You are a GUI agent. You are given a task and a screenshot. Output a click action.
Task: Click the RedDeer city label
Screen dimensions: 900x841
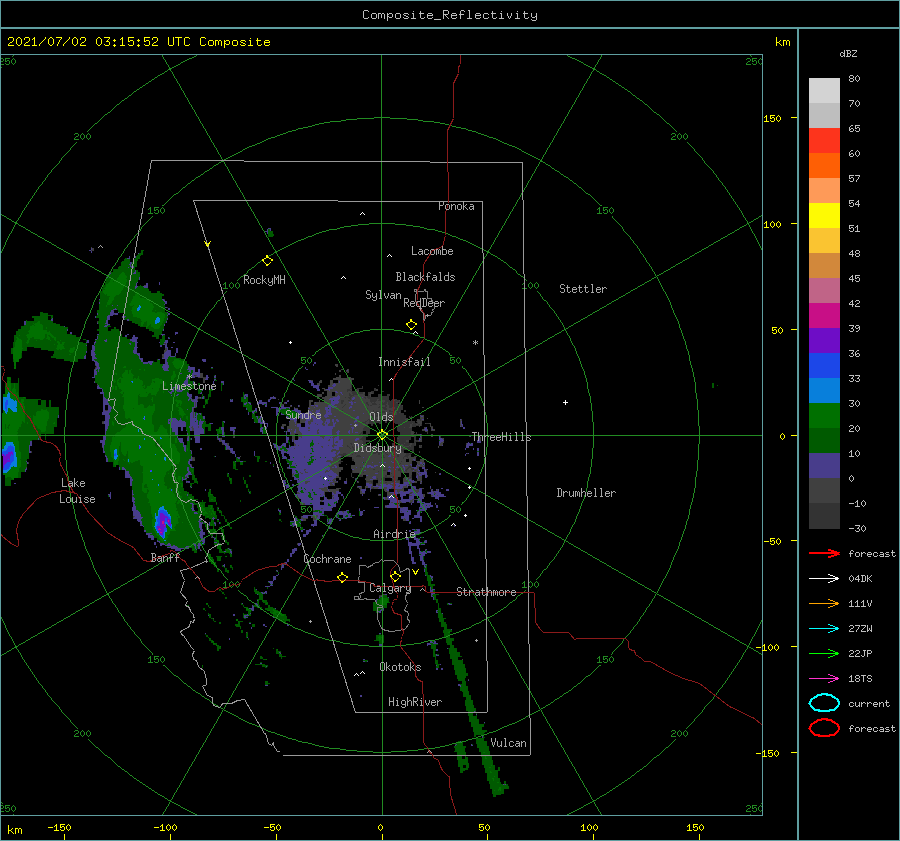pos(424,303)
